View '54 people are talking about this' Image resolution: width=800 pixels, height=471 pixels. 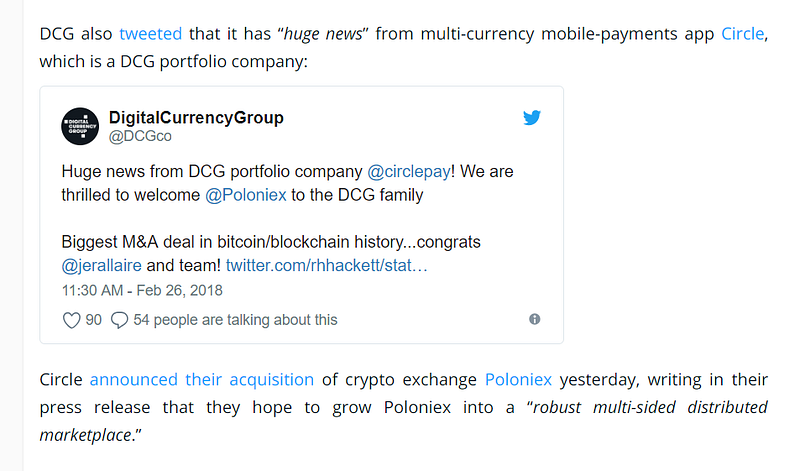[235, 320]
